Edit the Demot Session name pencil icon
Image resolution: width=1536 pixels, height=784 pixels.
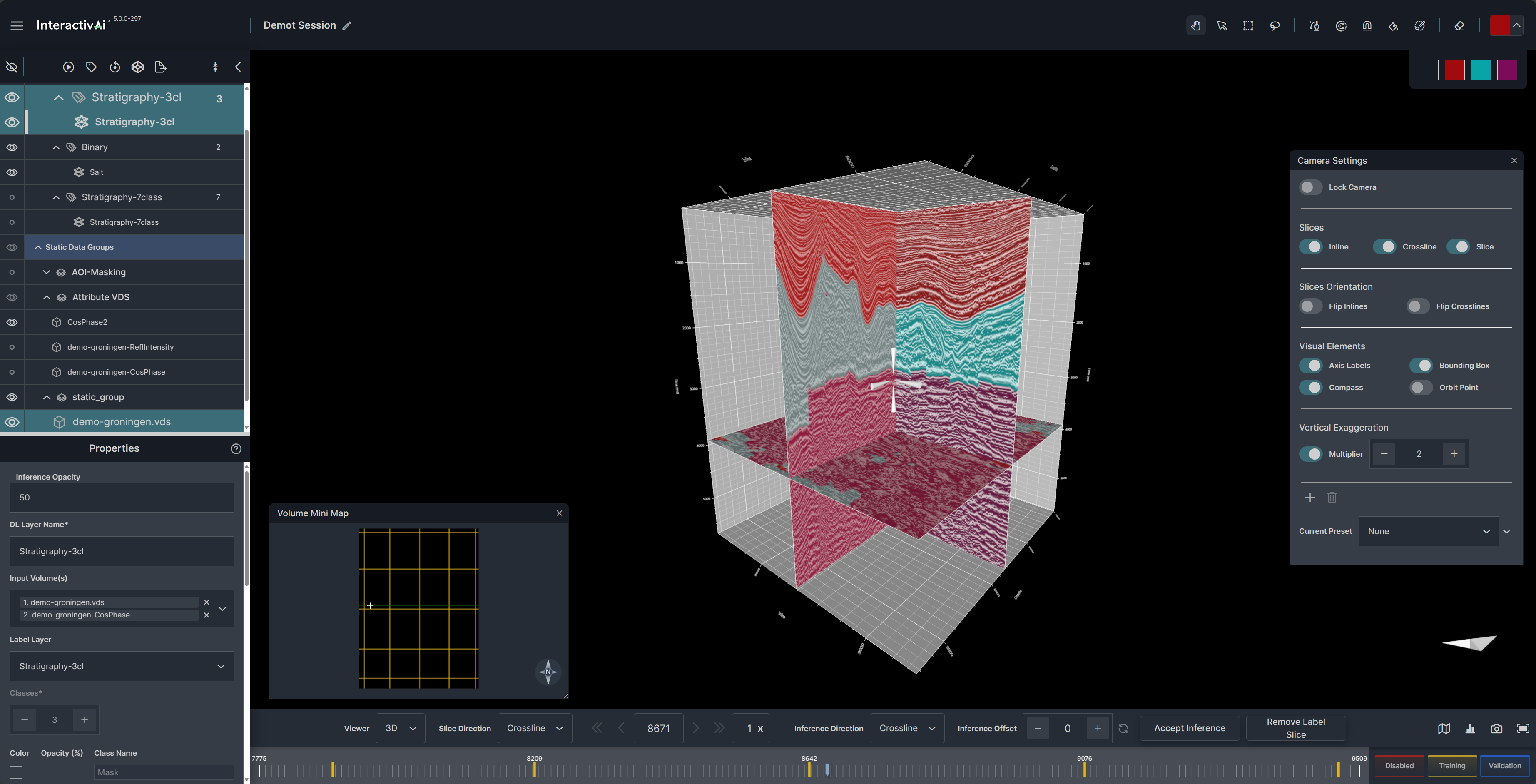(x=347, y=26)
